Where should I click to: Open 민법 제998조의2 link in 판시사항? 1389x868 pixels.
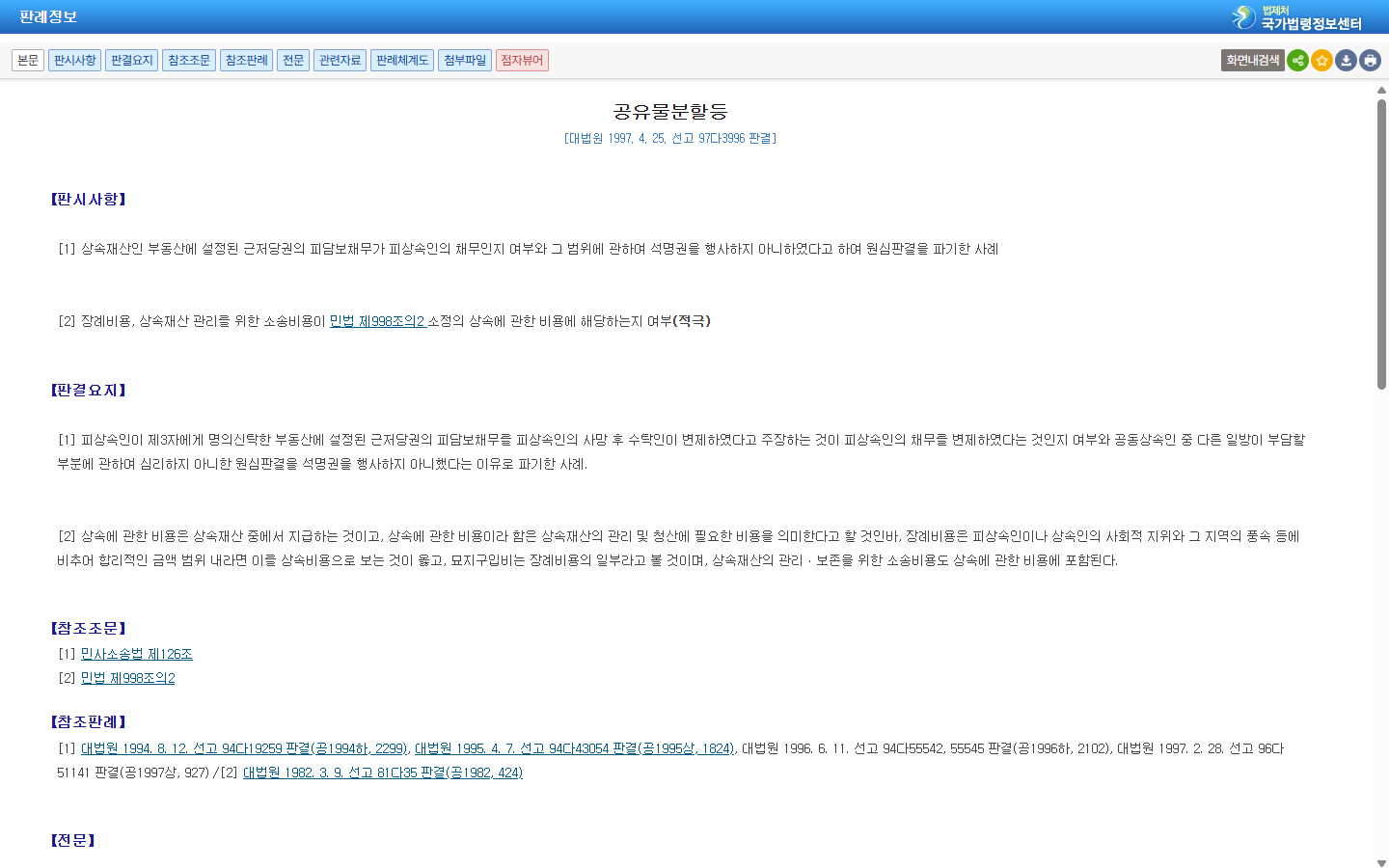coord(377,321)
